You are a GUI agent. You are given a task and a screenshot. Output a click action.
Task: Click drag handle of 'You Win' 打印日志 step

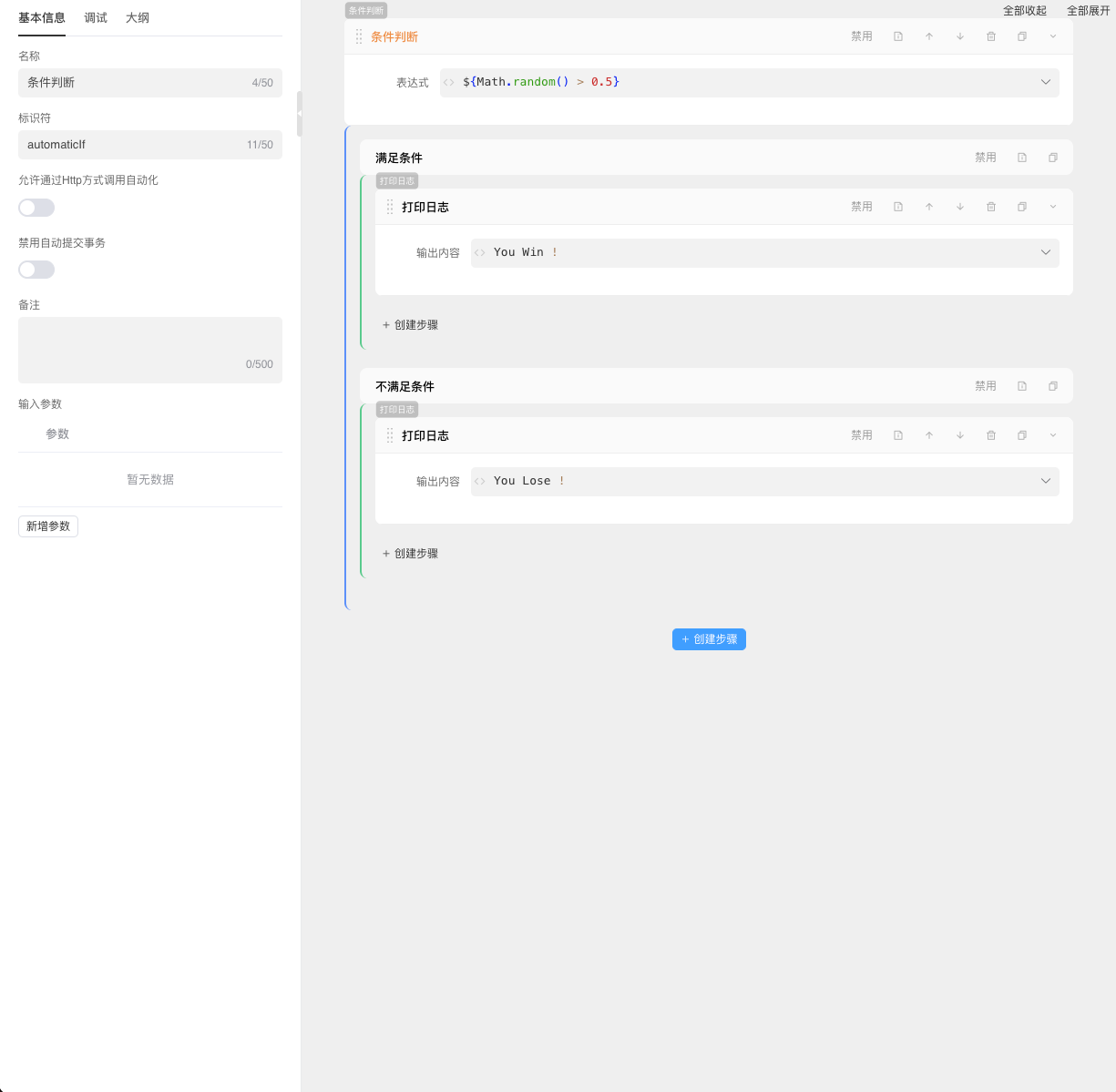tap(390, 207)
